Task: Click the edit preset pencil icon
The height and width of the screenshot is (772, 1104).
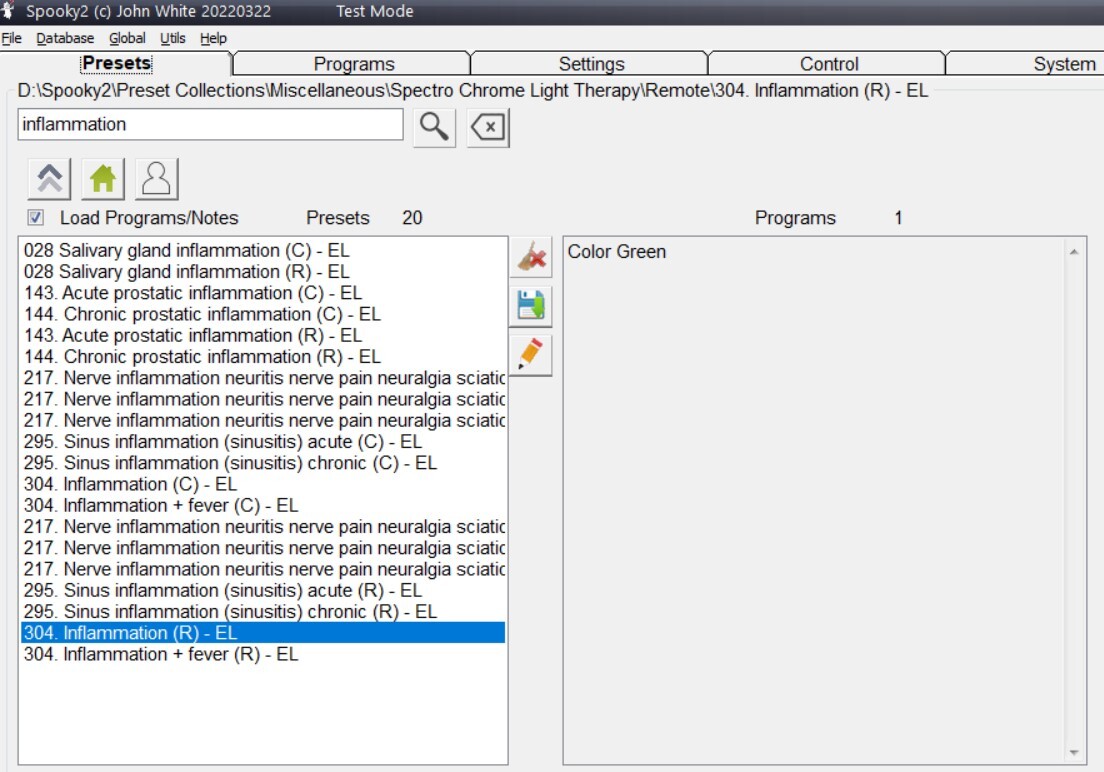Action: [531, 355]
